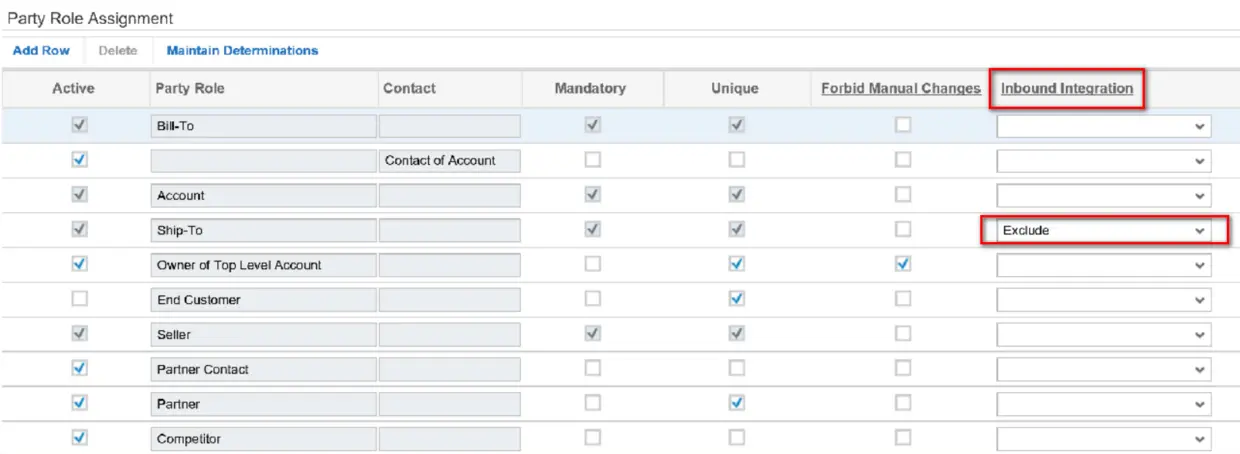
Task: Click the Party Role column header
Action: 190,89
